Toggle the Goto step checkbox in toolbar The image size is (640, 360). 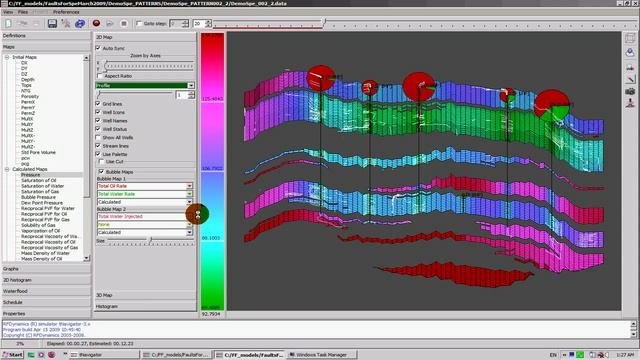[139, 24]
